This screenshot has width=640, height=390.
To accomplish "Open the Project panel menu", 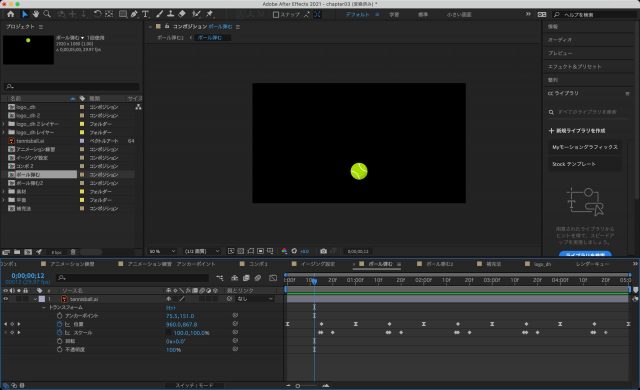I will tap(41, 27).
